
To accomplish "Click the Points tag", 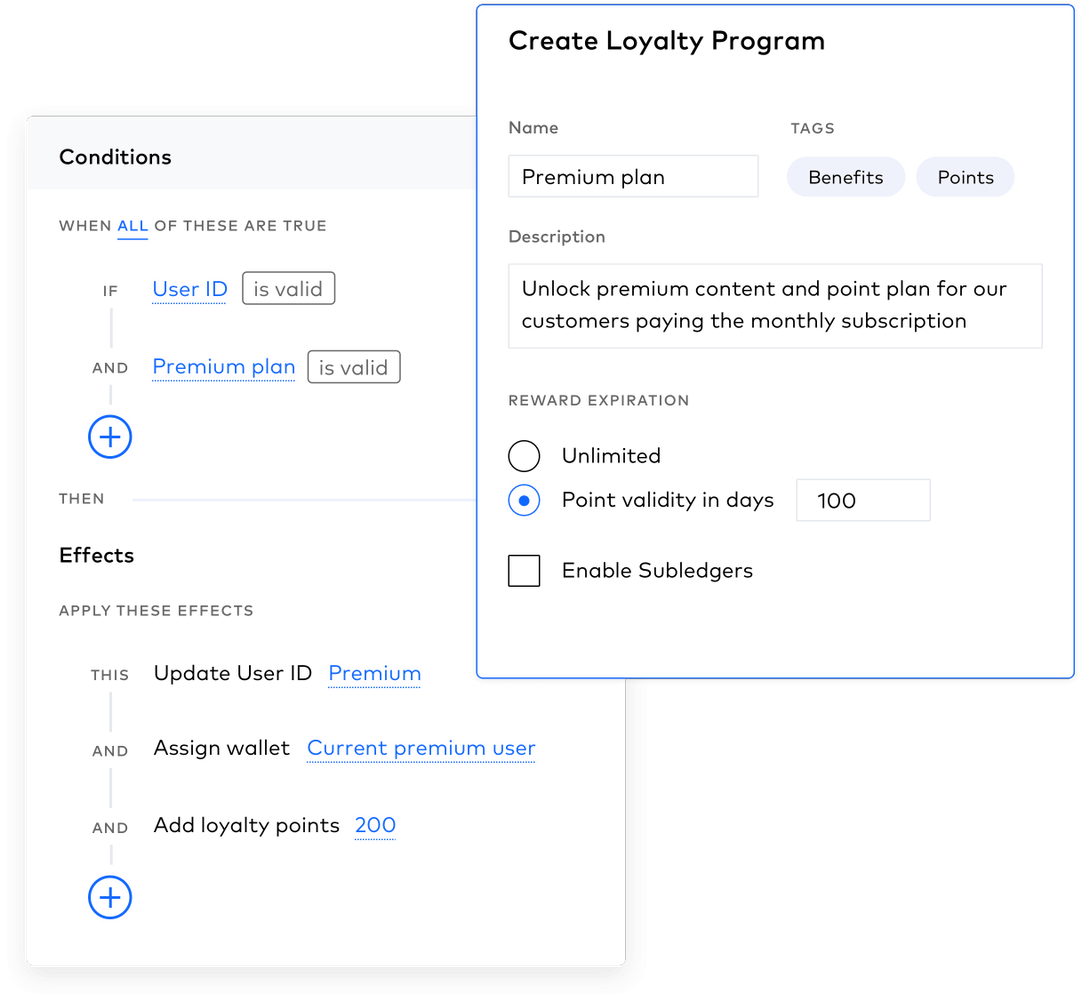I will (x=965, y=177).
